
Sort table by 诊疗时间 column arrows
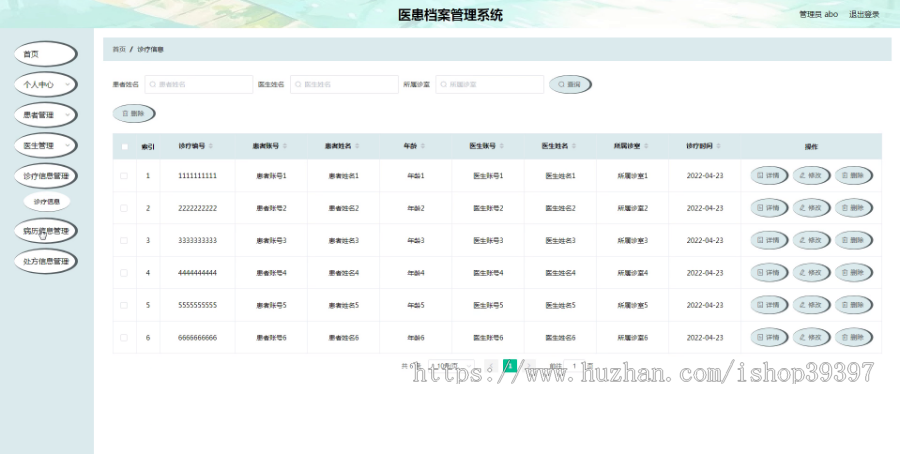pos(719,146)
